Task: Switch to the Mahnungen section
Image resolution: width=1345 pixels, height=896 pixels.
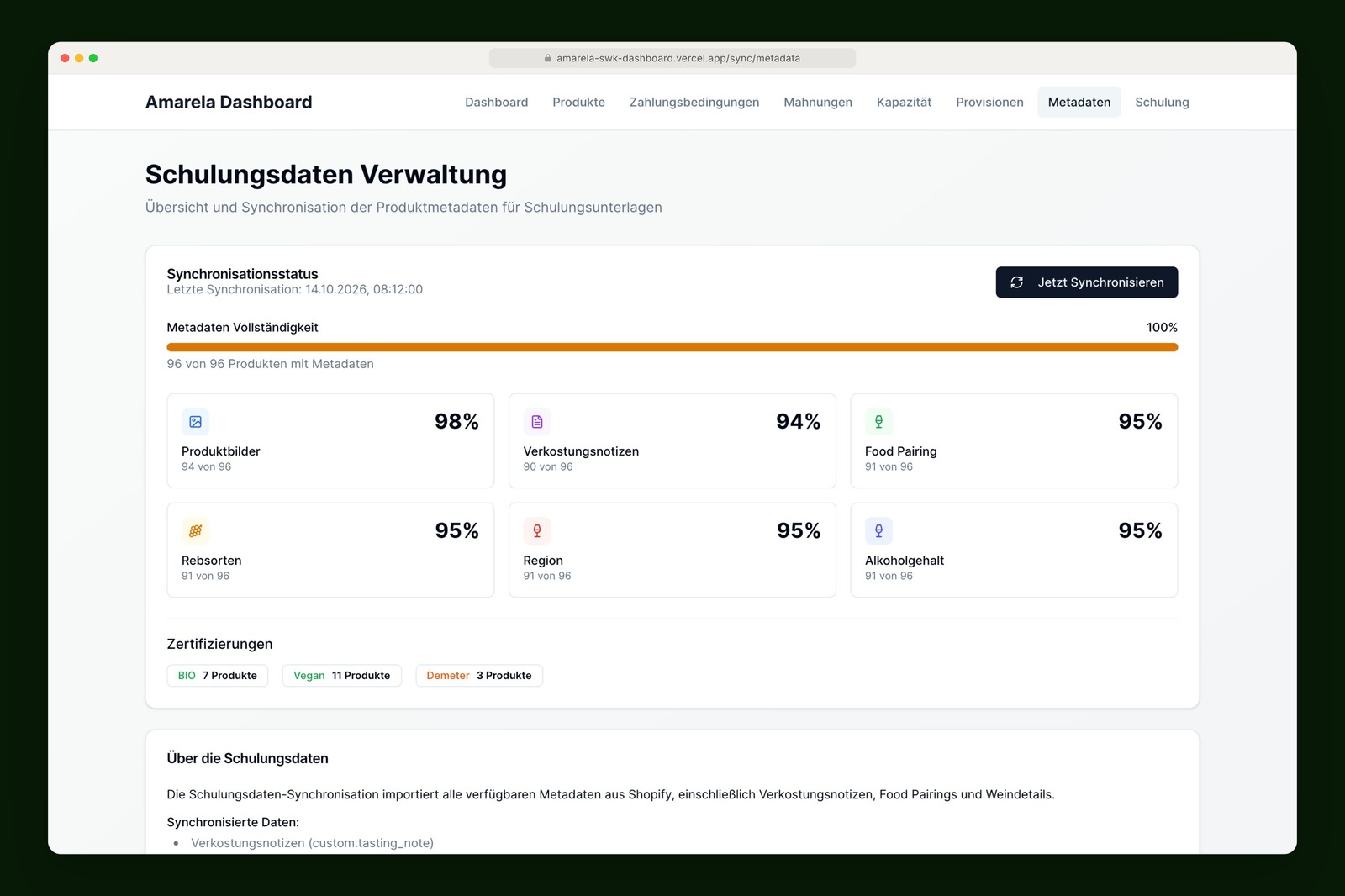Action: (x=818, y=102)
